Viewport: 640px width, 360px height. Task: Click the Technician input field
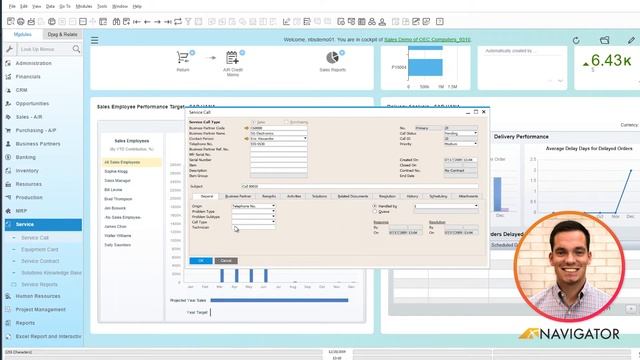pyautogui.click(x=253, y=227)
